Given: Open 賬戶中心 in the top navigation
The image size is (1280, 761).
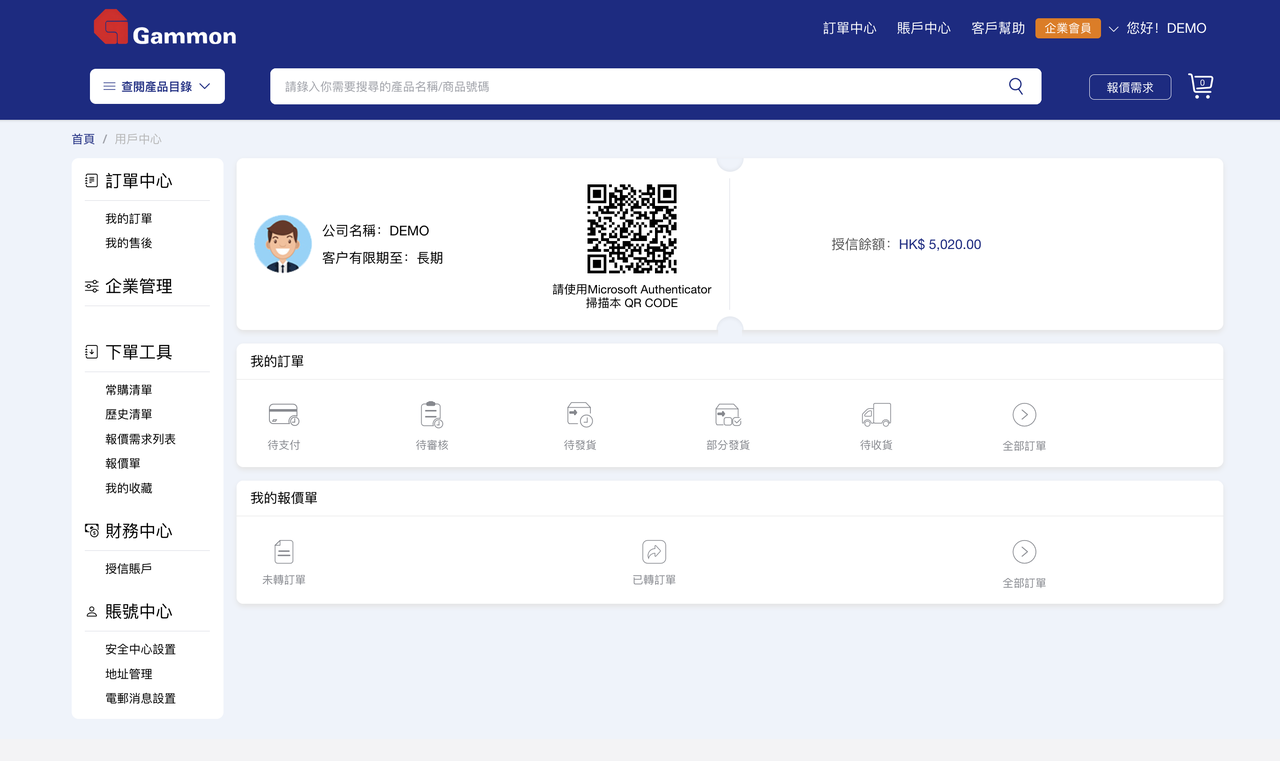Looking at the screenshot, I should coord(923,28).
